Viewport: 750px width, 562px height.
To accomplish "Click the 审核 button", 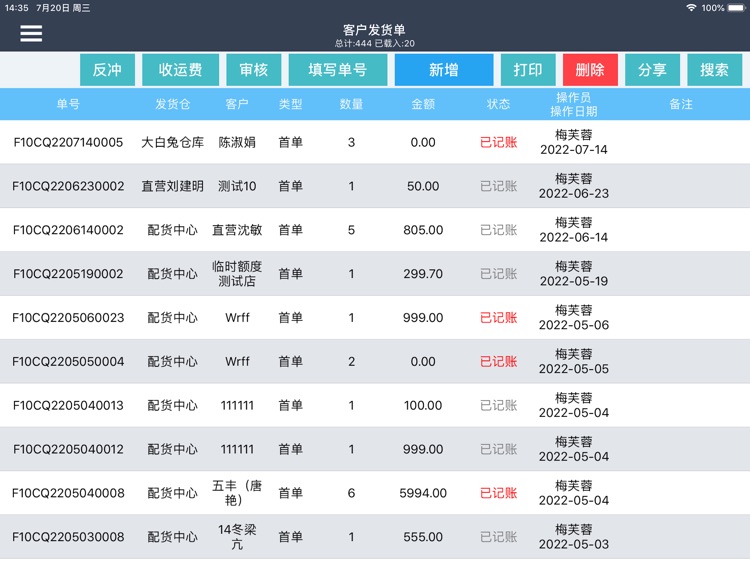I will [x=254, y=70].
